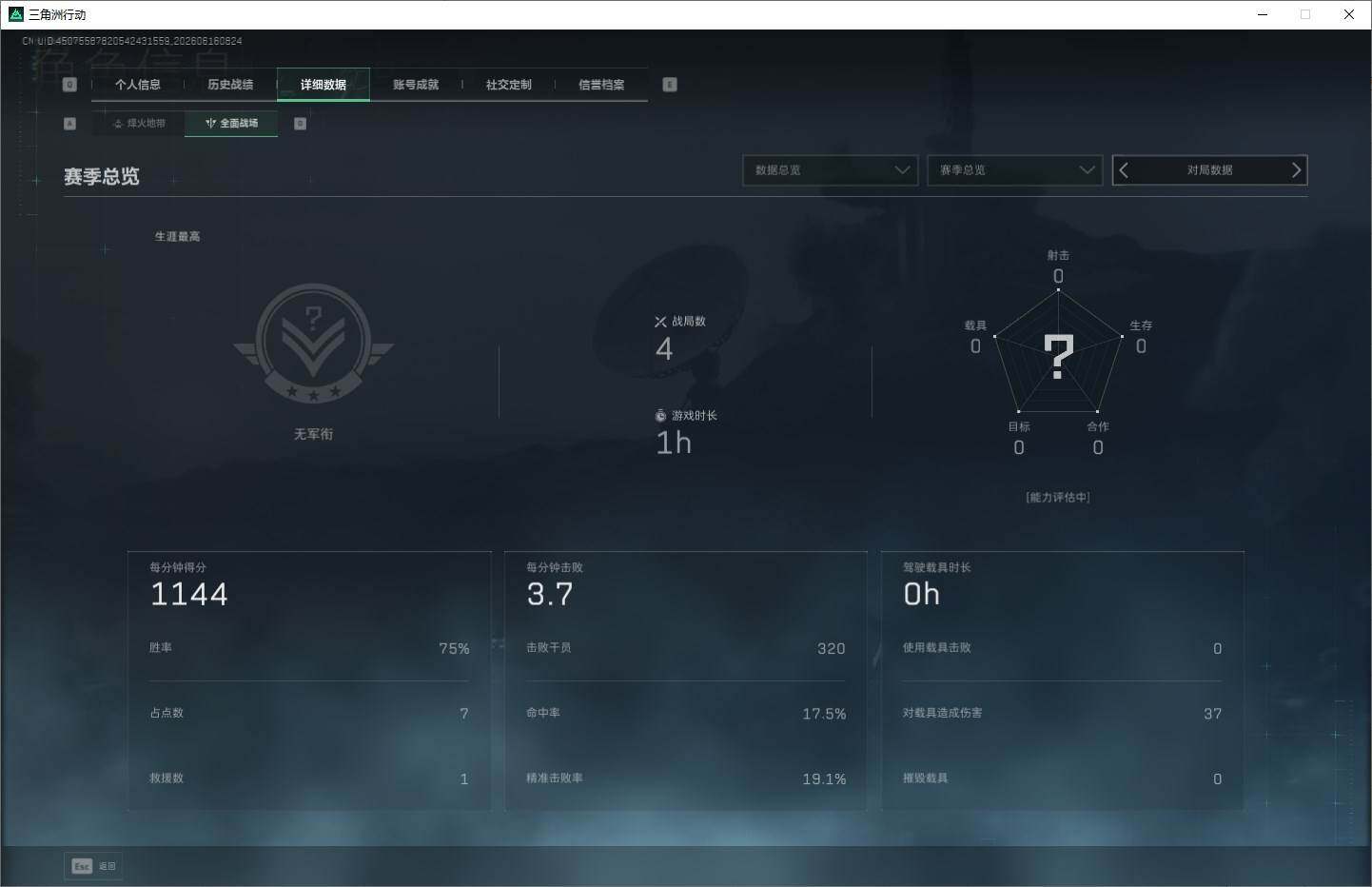Image resolution: width=1372 pixels, height=887 pixels.
Task: Go to next 对局数据 with right arrow
Action: click(1295, 170)
